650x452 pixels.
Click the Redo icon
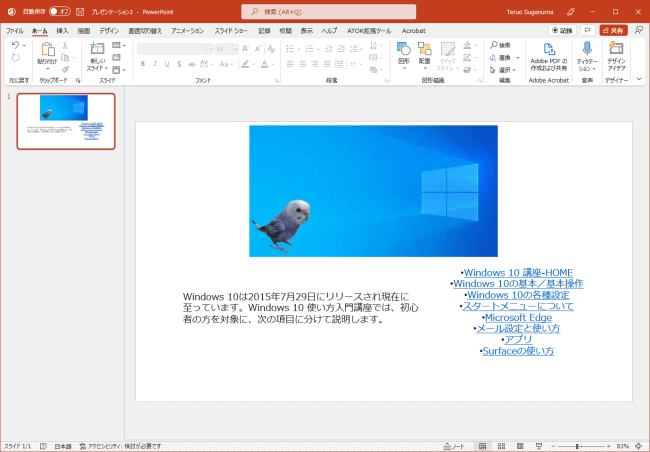tap(15, 58)
